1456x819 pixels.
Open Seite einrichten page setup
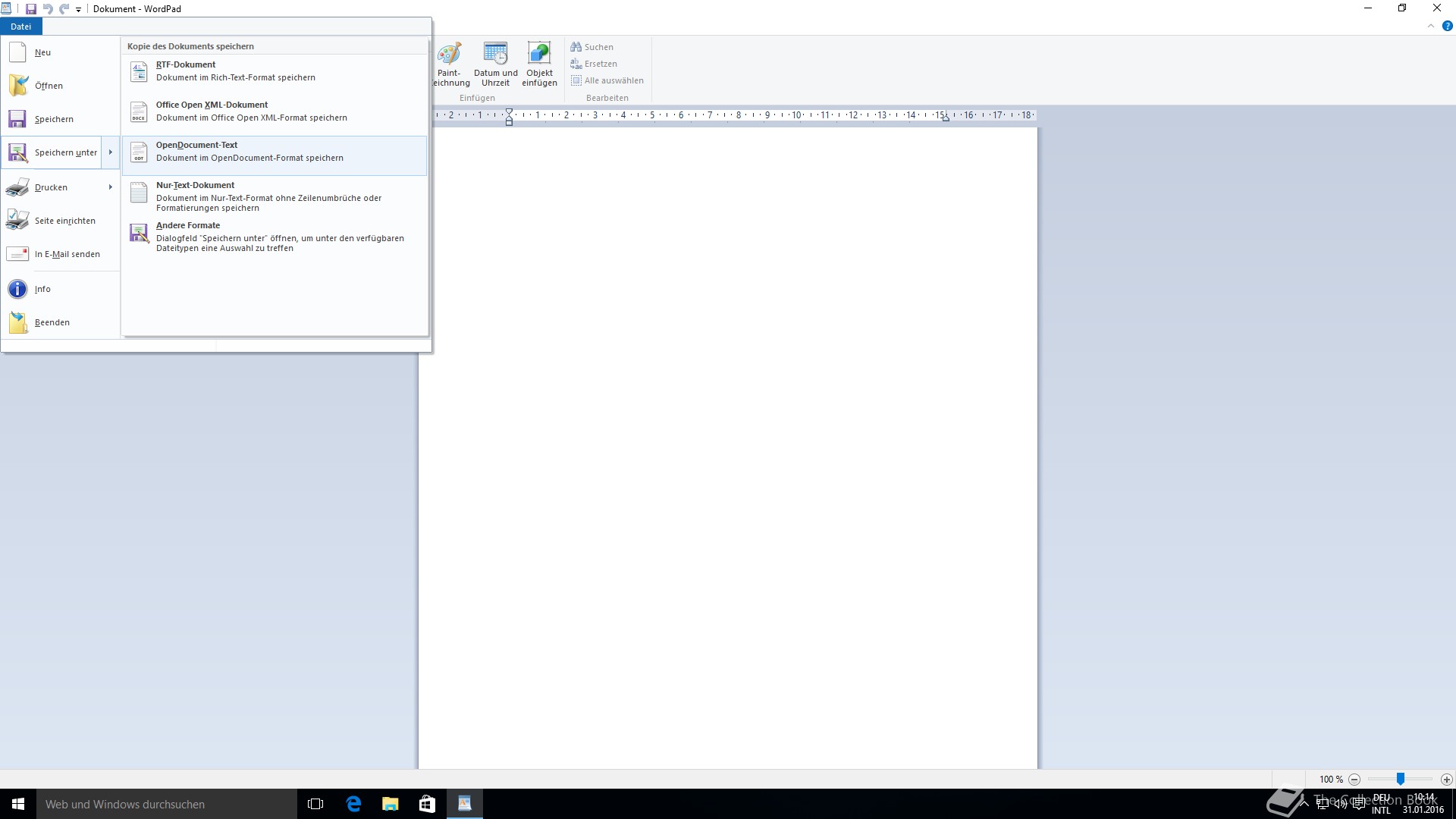61,221
